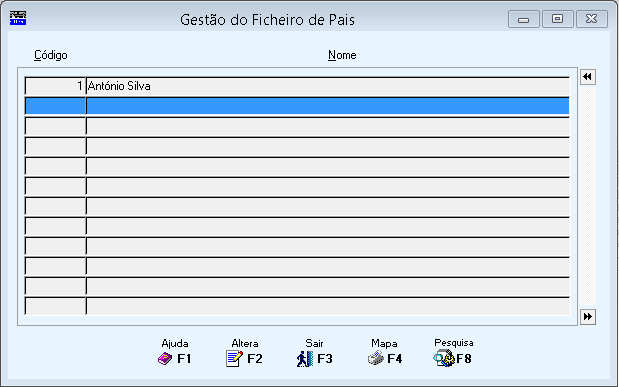Click the Código column header
The height and width of the screenshot is (387, 619).
(51, 55)
